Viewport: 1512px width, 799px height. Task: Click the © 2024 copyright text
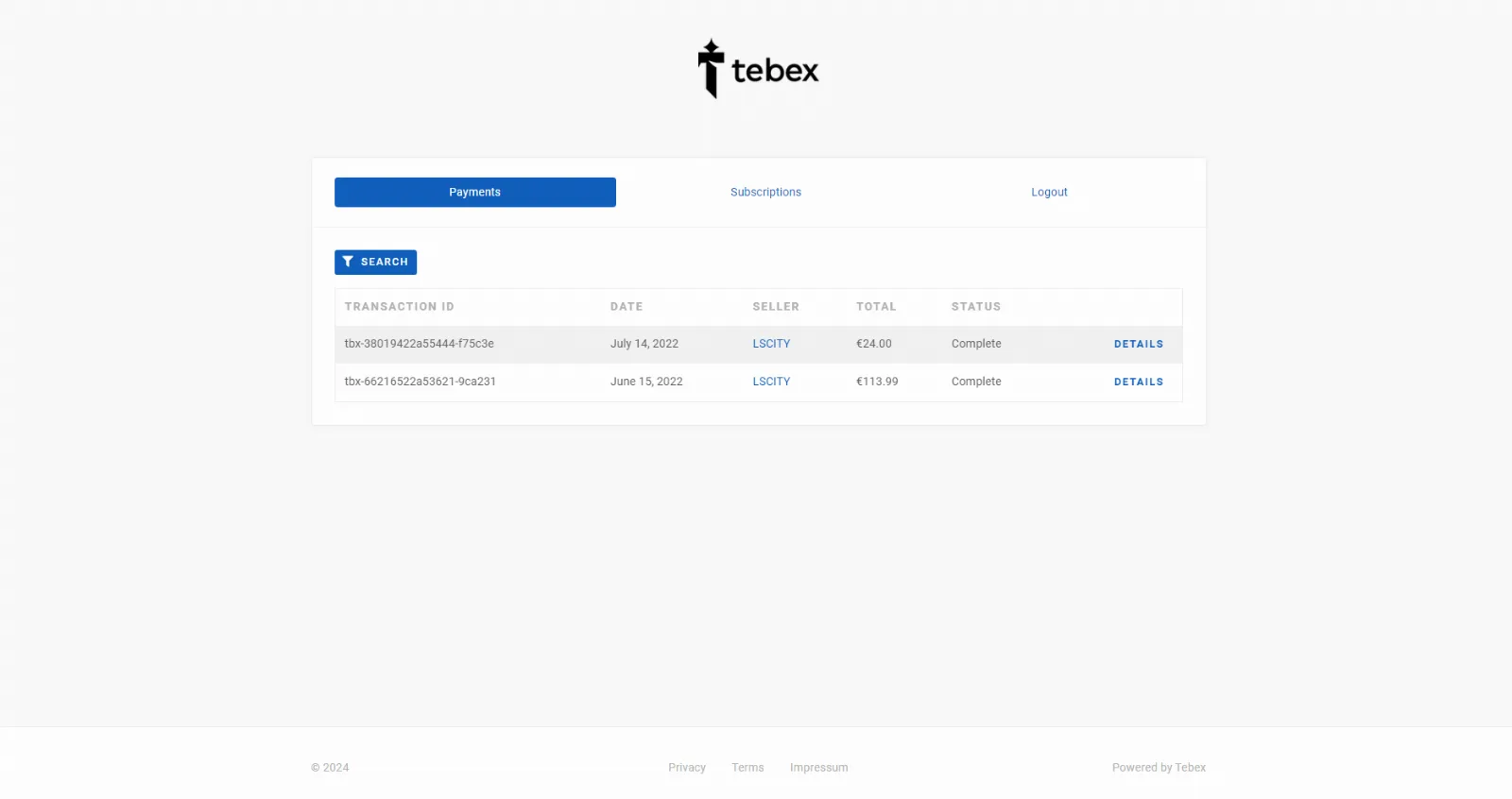click(x=330, y=768)
